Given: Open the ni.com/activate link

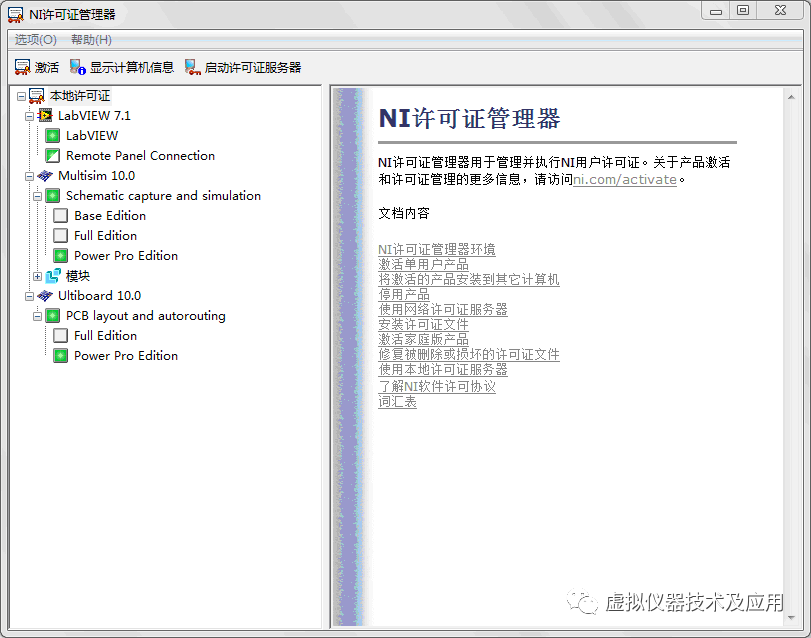Looking at the screenshot, I should click(624, 179).
